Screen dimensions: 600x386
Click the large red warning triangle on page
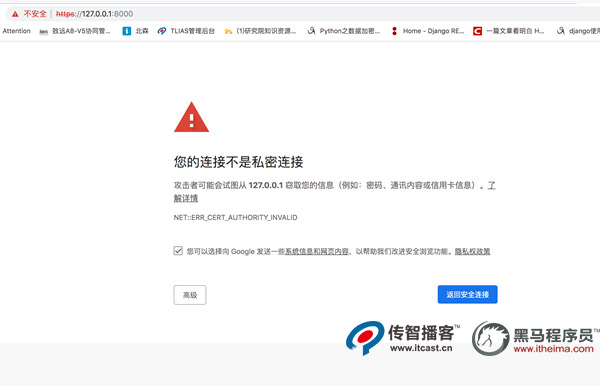tap(191, 117)
